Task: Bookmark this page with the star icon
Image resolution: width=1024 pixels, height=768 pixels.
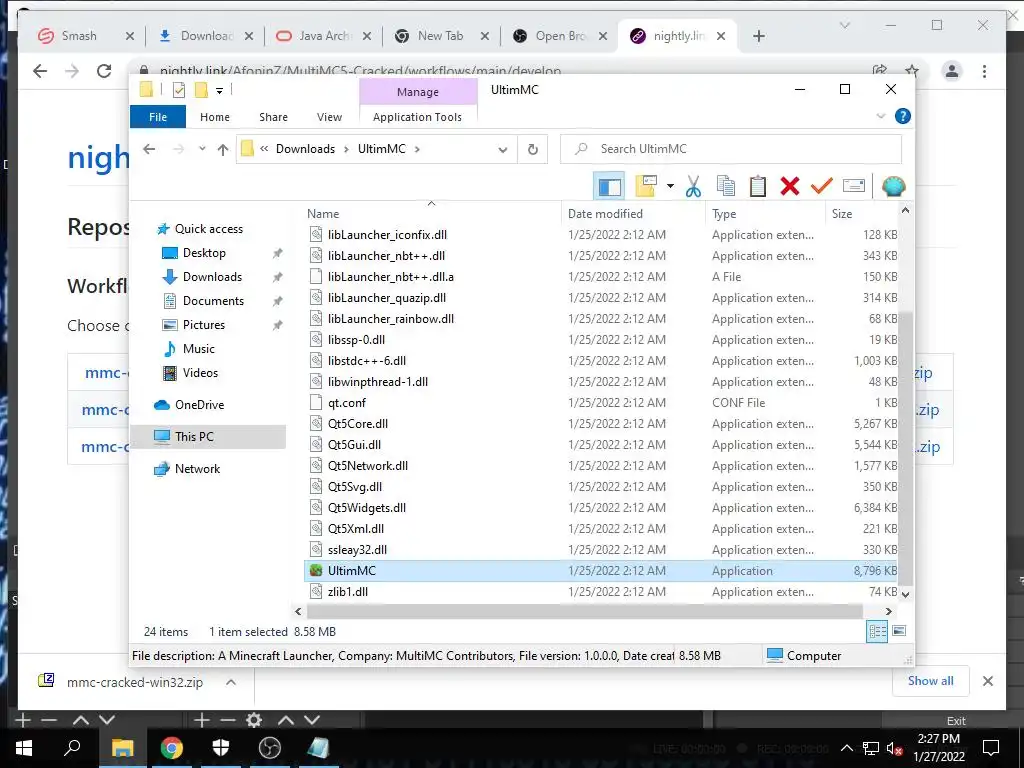Action: coord(912,71)
